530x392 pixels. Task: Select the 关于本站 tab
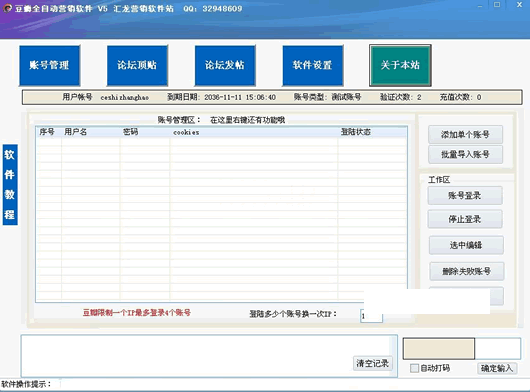pyautogui.click(x=400, y=65)
